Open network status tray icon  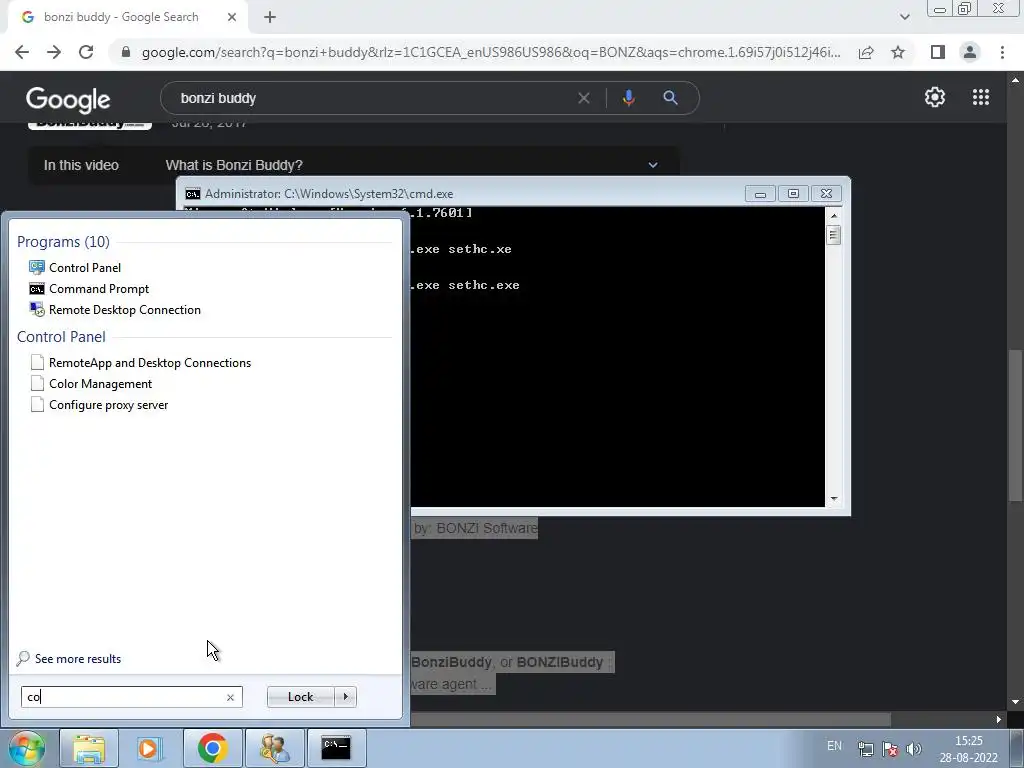coord(866,749)
